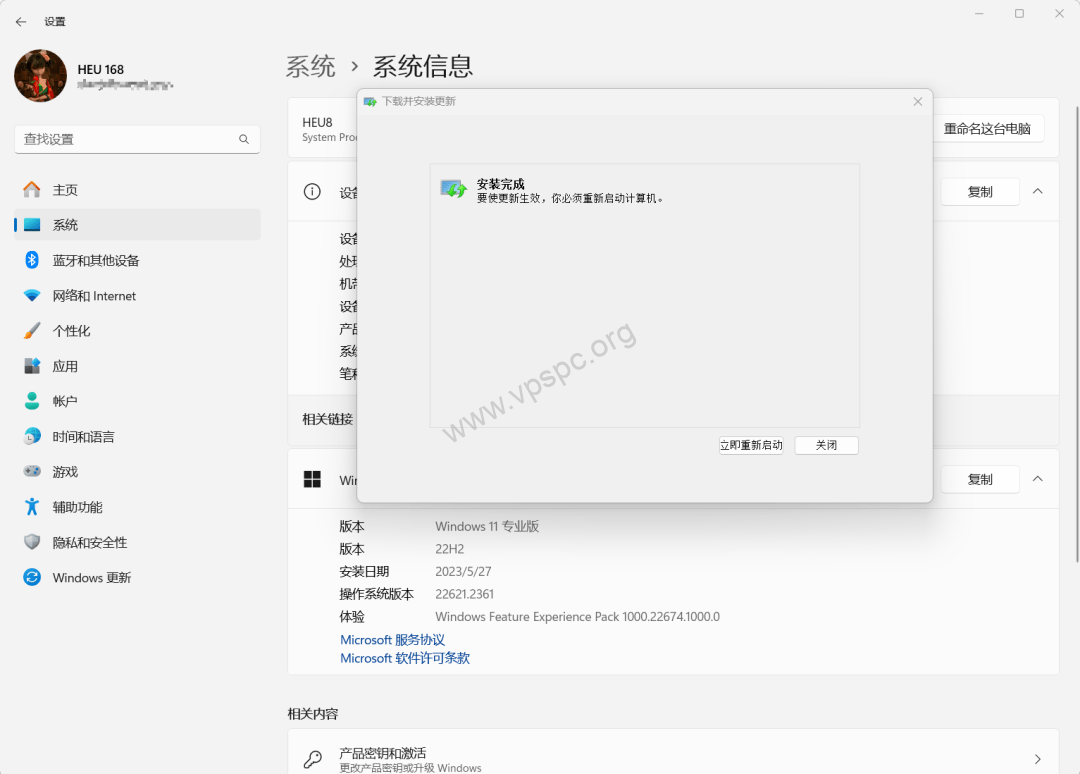The width and height of the screenshot is (1080, 774).
Task: Select the 网络和 Internet menu label
Action: 94,296
